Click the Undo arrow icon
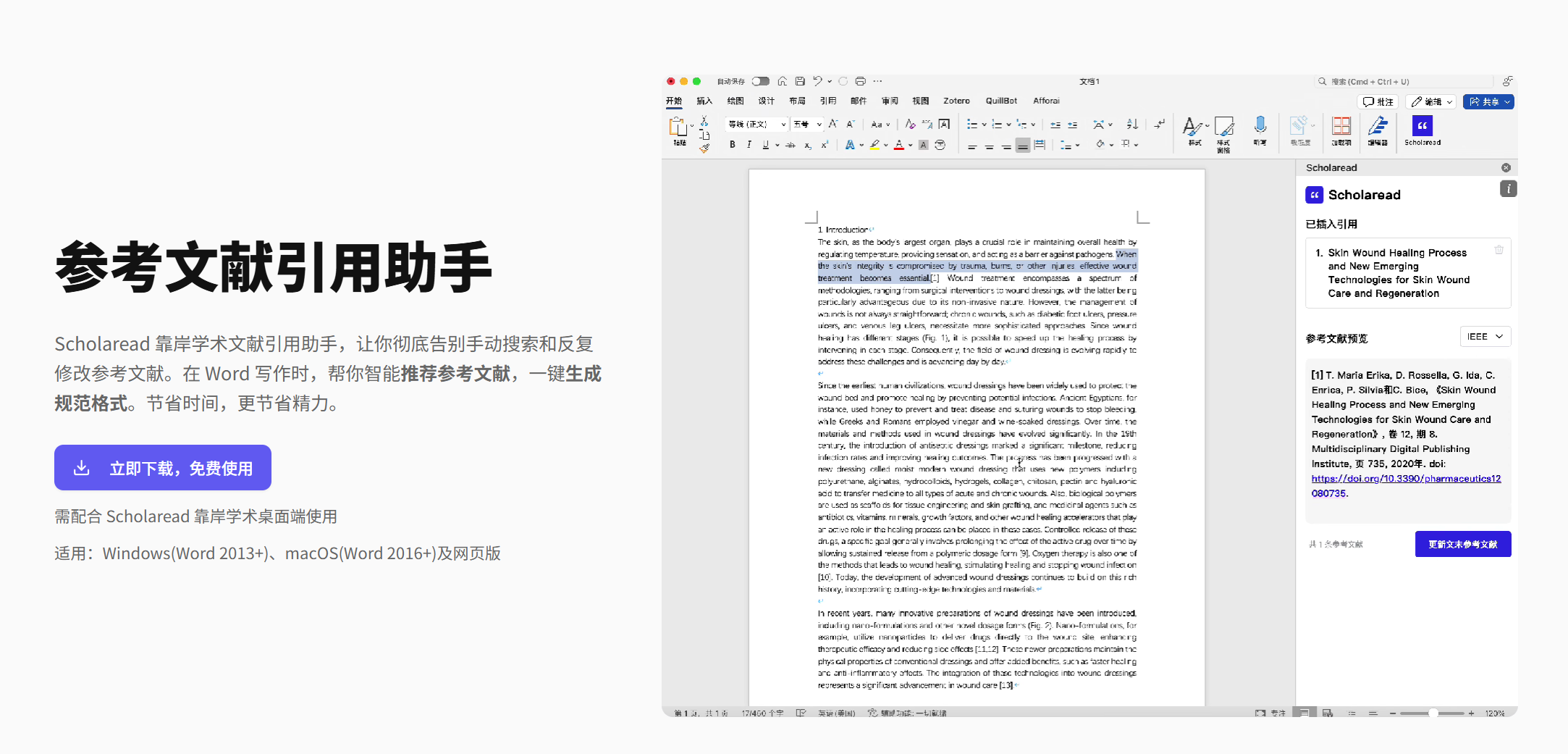This screenshot has width=1568, height=754. 817,81
